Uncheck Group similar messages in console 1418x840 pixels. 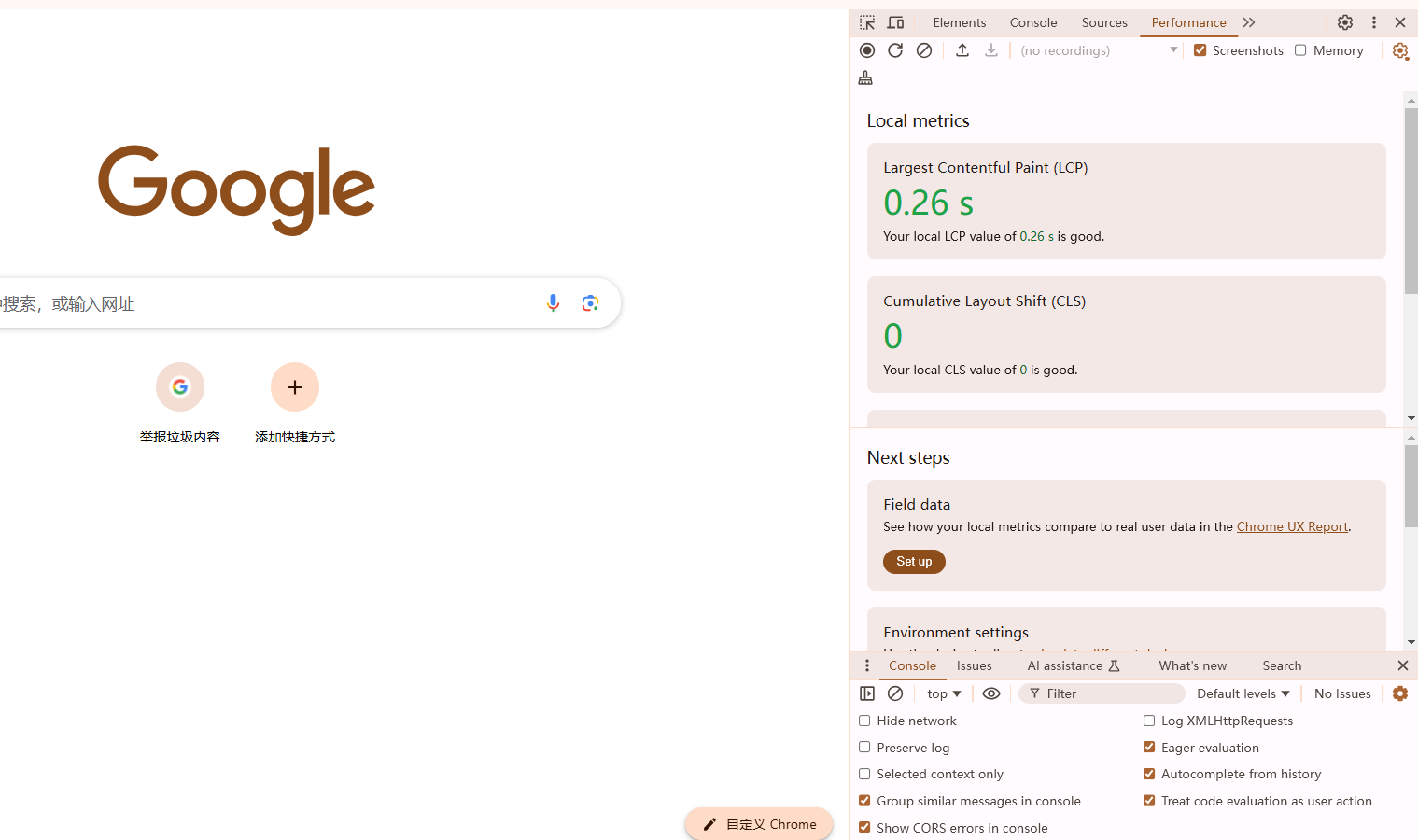pos(864,801)
